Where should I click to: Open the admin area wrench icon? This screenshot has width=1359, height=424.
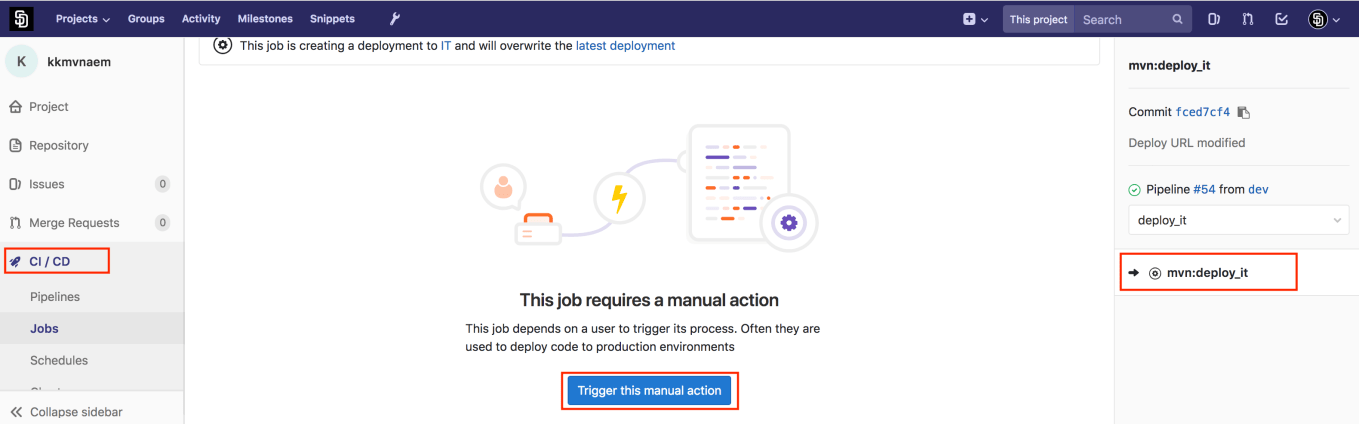pyautogui.click(x=394, y=19)
